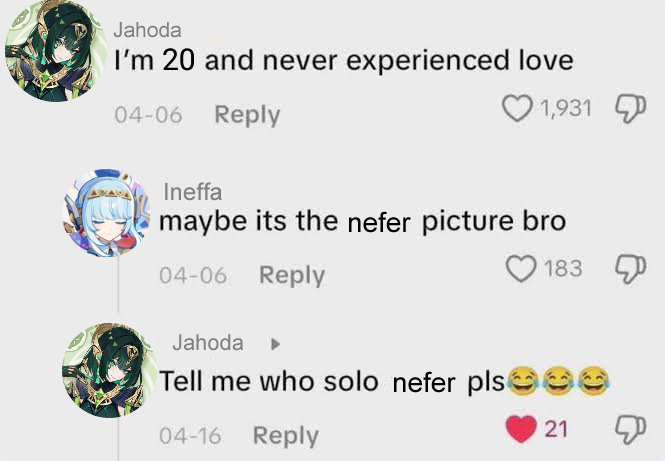Open Jahoda's avatar on the last reply
The width and height of the screenshot is (665, 461).
[109, 370]
